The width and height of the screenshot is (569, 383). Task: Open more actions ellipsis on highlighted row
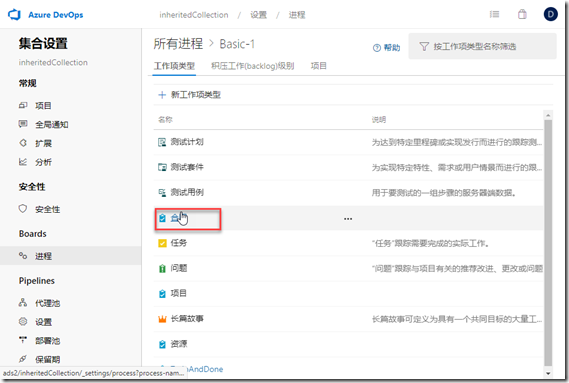(x=348, y=219)
